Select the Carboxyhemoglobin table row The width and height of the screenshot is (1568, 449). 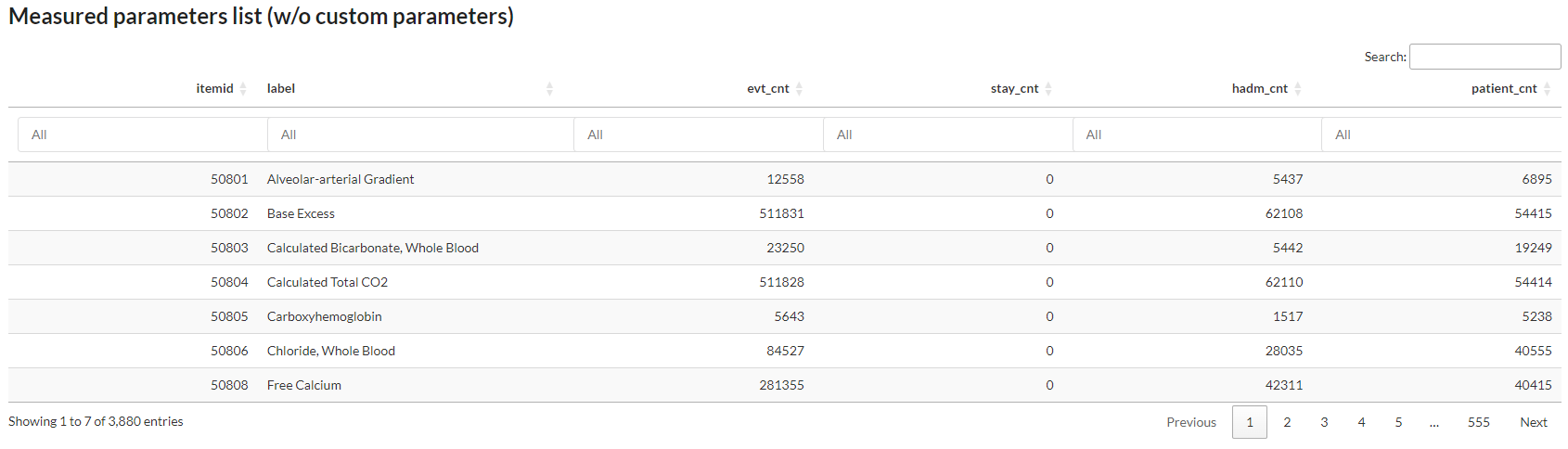(x=785, y=316)
